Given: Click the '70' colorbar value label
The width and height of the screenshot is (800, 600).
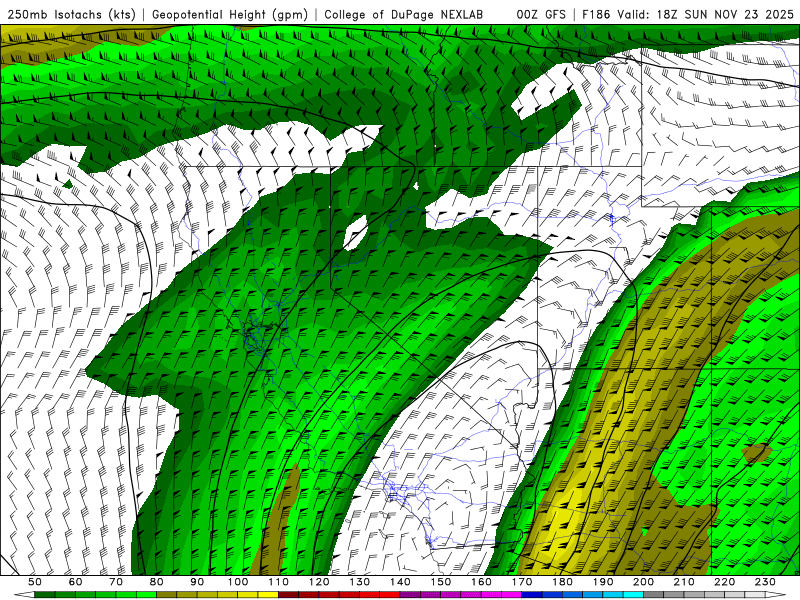Looking at the screenshot, I should click(116, 582).
